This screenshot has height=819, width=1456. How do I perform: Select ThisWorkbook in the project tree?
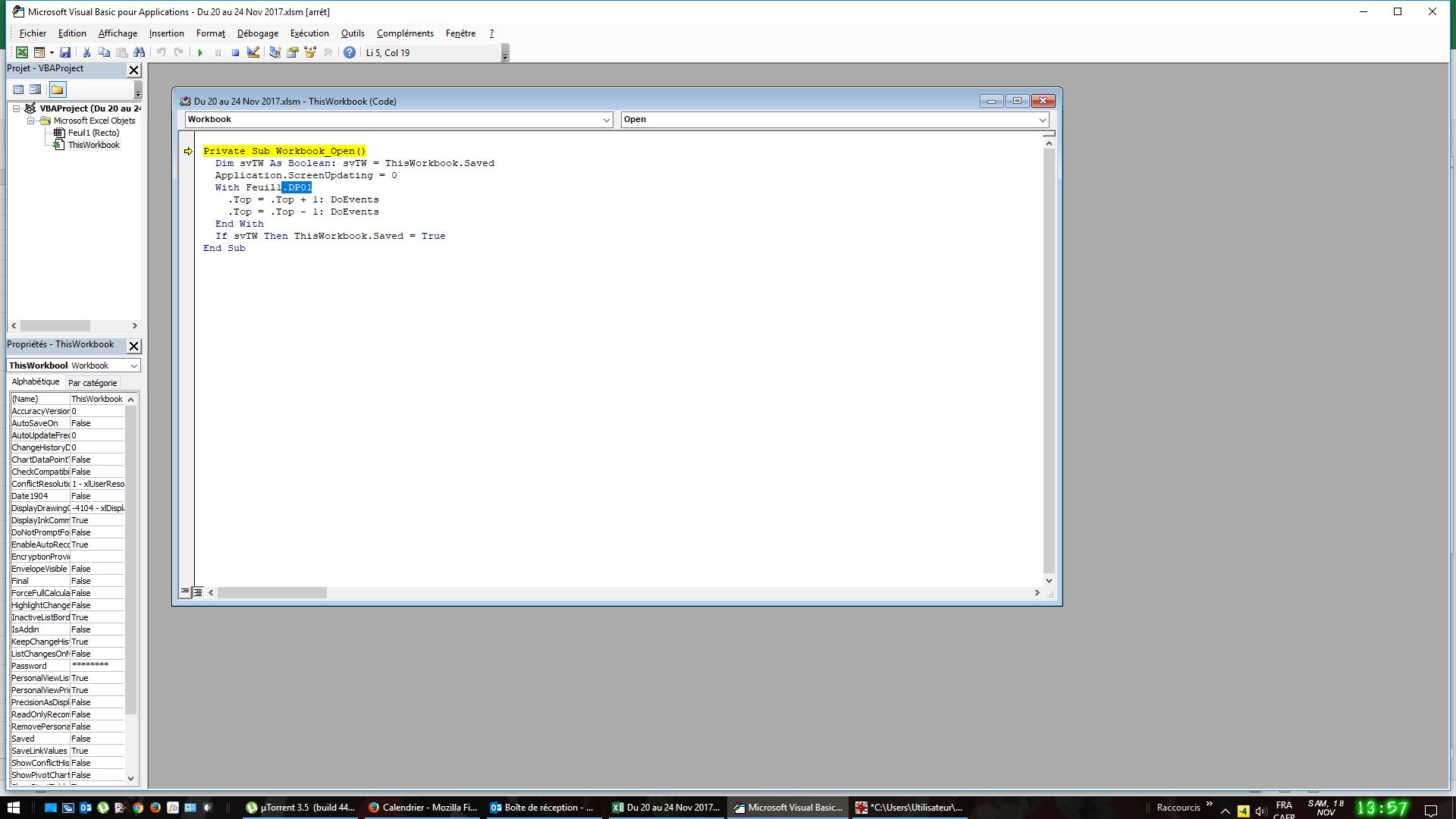click(x=93, y=145)
